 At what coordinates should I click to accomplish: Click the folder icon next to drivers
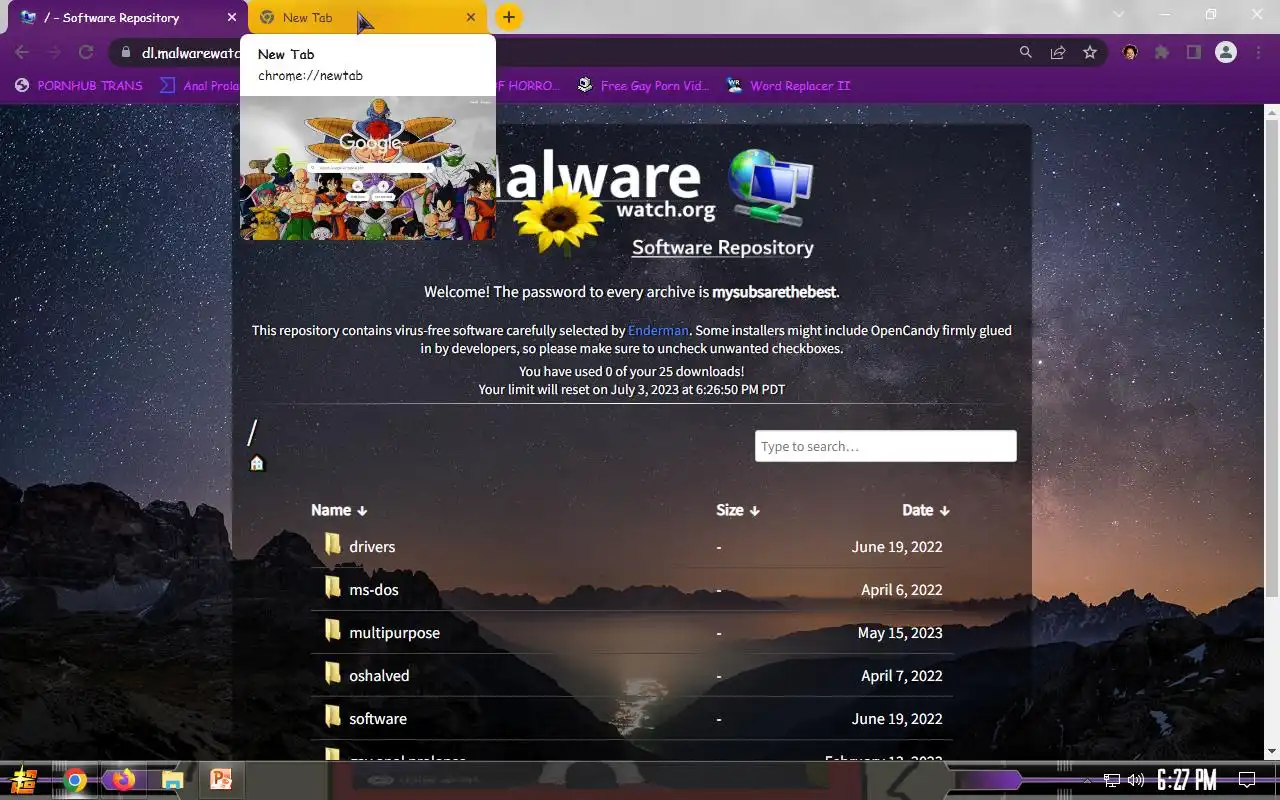click(333, 545)
